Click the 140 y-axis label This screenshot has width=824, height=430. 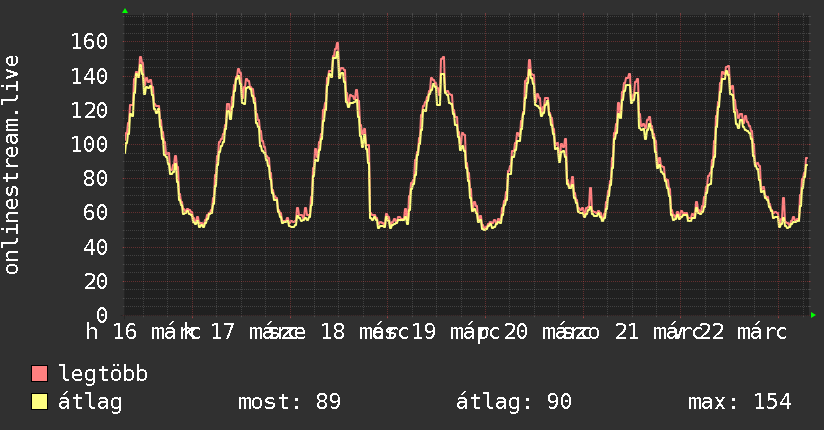click(x=89, y=76)
